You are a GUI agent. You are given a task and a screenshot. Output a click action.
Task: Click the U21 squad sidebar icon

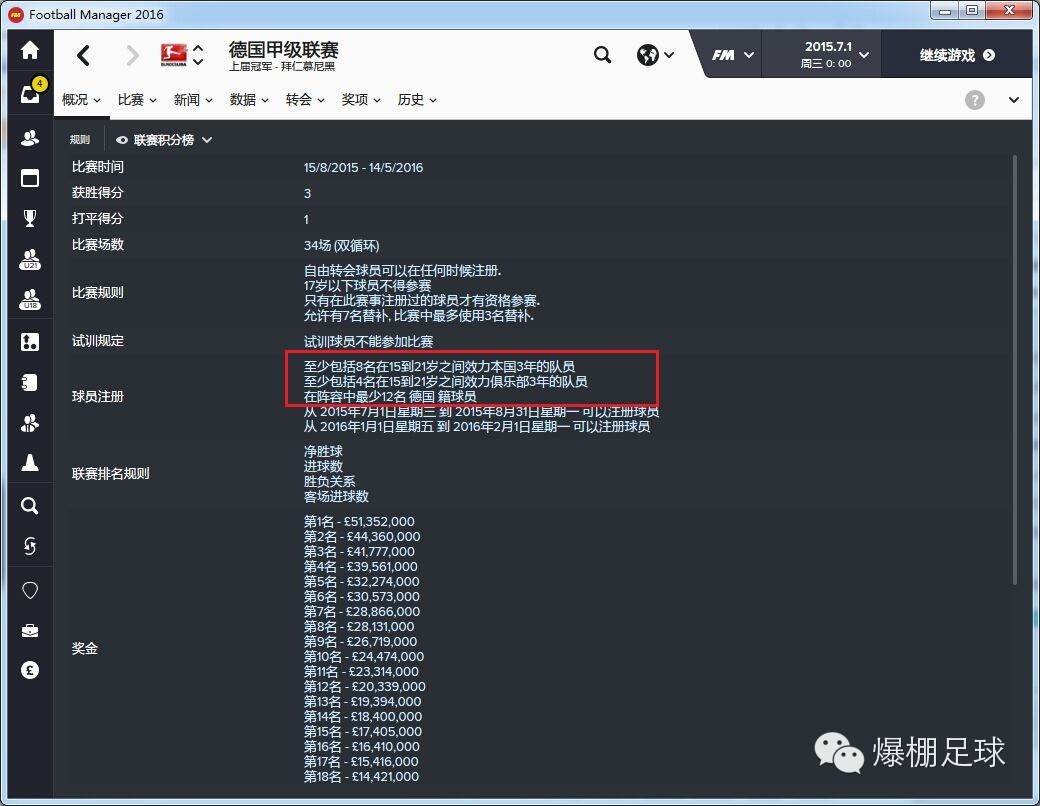click(29, 260)
